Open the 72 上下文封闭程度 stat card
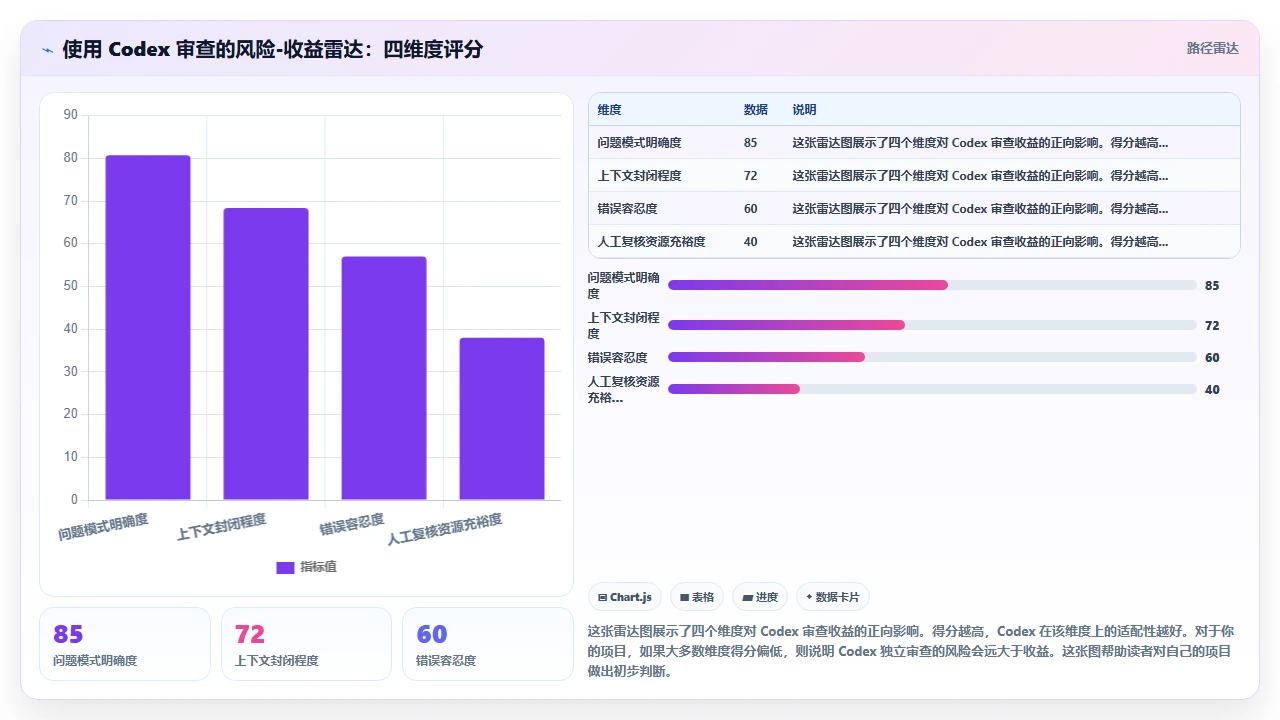 (x=306, y=644)
